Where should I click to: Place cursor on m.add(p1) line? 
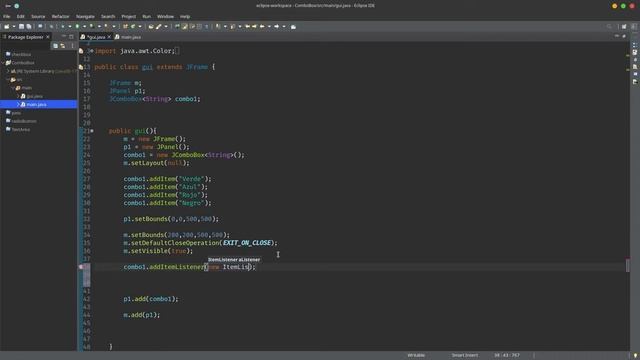[x=142, y=315]
